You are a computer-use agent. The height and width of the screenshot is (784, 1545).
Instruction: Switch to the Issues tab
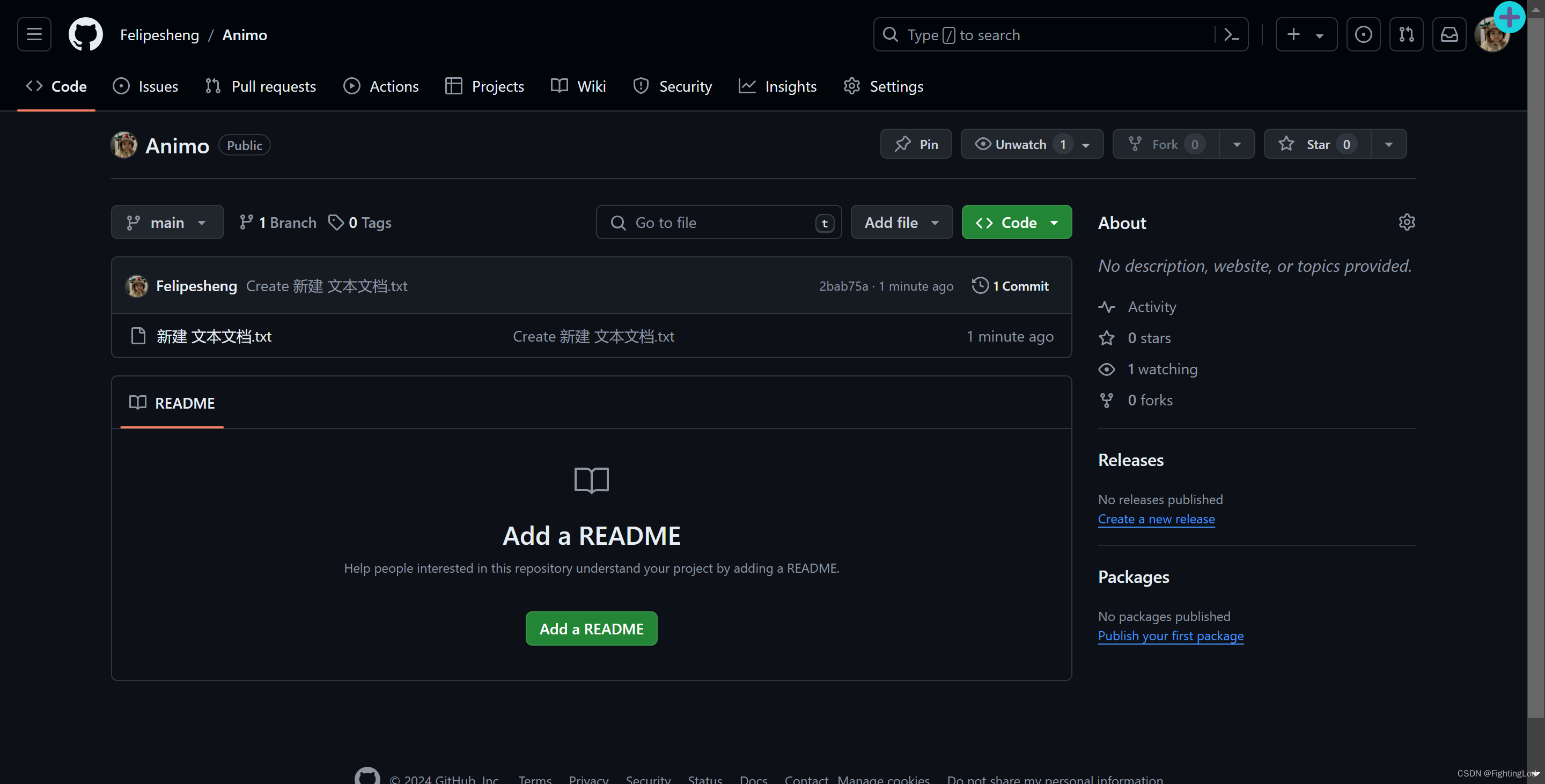tap(145, 86)
